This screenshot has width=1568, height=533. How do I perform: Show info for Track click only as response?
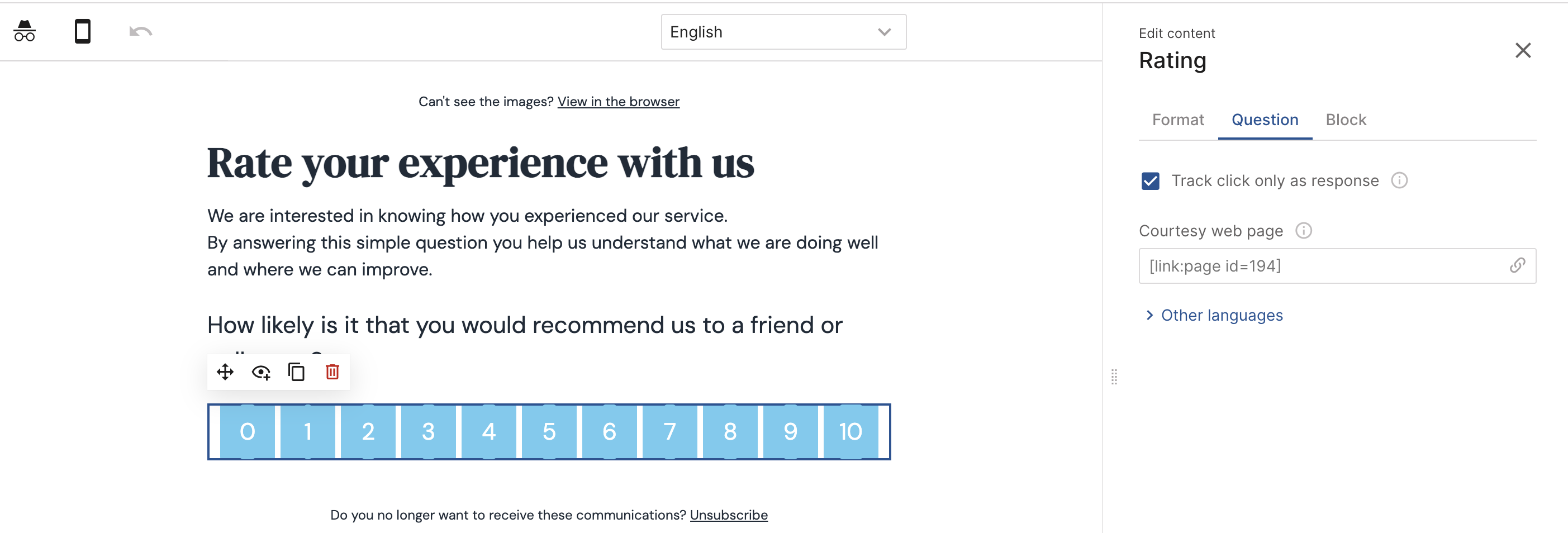[1399, 180]
